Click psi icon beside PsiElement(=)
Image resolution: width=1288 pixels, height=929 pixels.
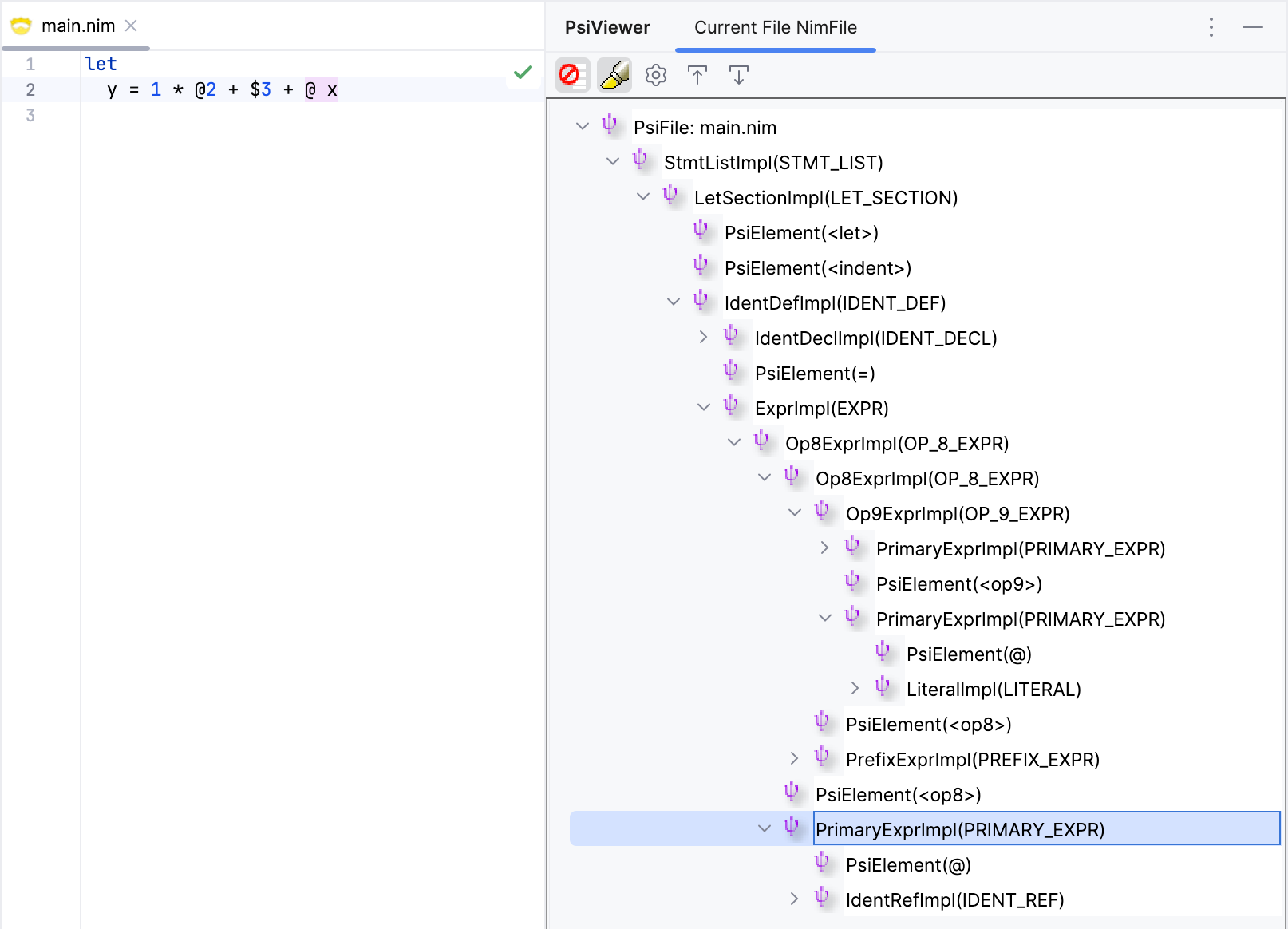pos(731,370)
